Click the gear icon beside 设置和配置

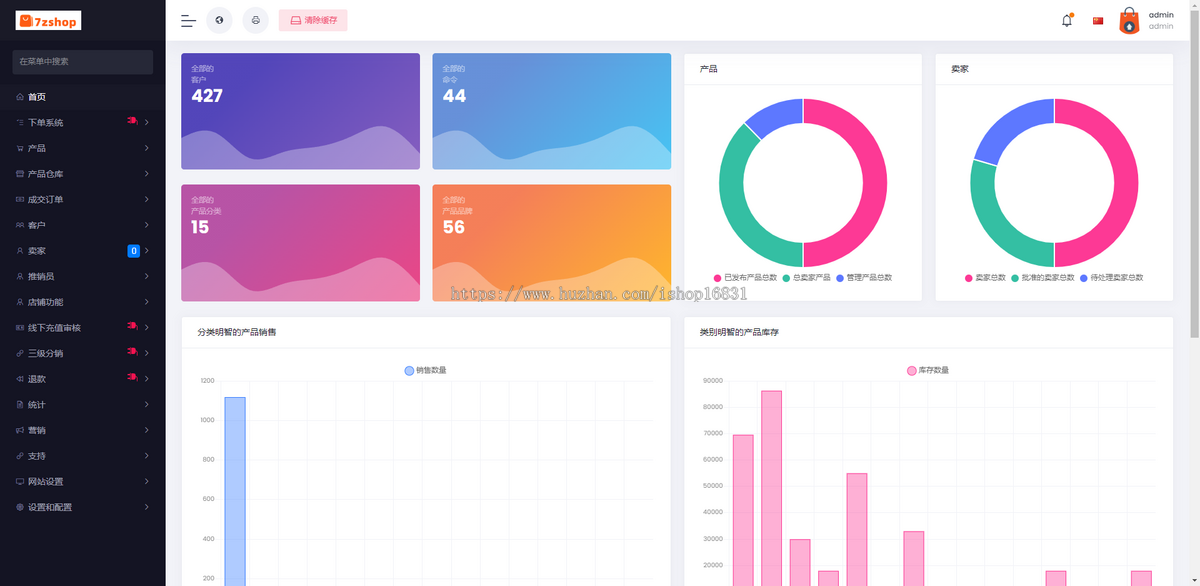20,507
